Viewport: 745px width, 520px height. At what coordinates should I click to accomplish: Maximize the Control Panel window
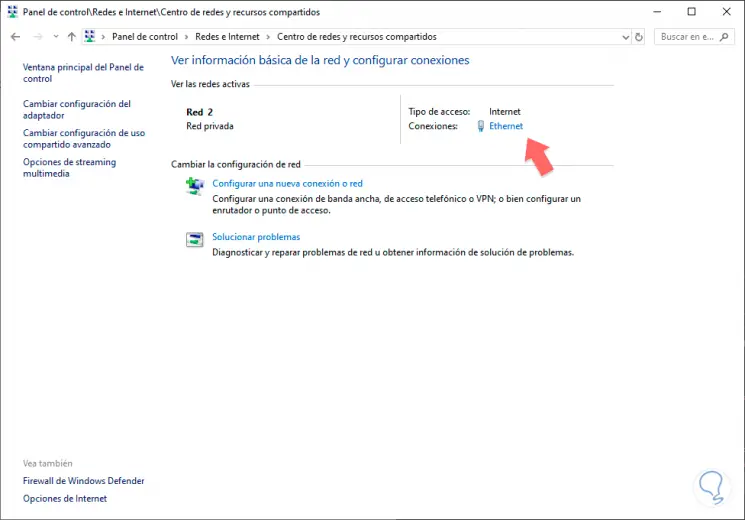pyautogui.click(x=692, y=12)
